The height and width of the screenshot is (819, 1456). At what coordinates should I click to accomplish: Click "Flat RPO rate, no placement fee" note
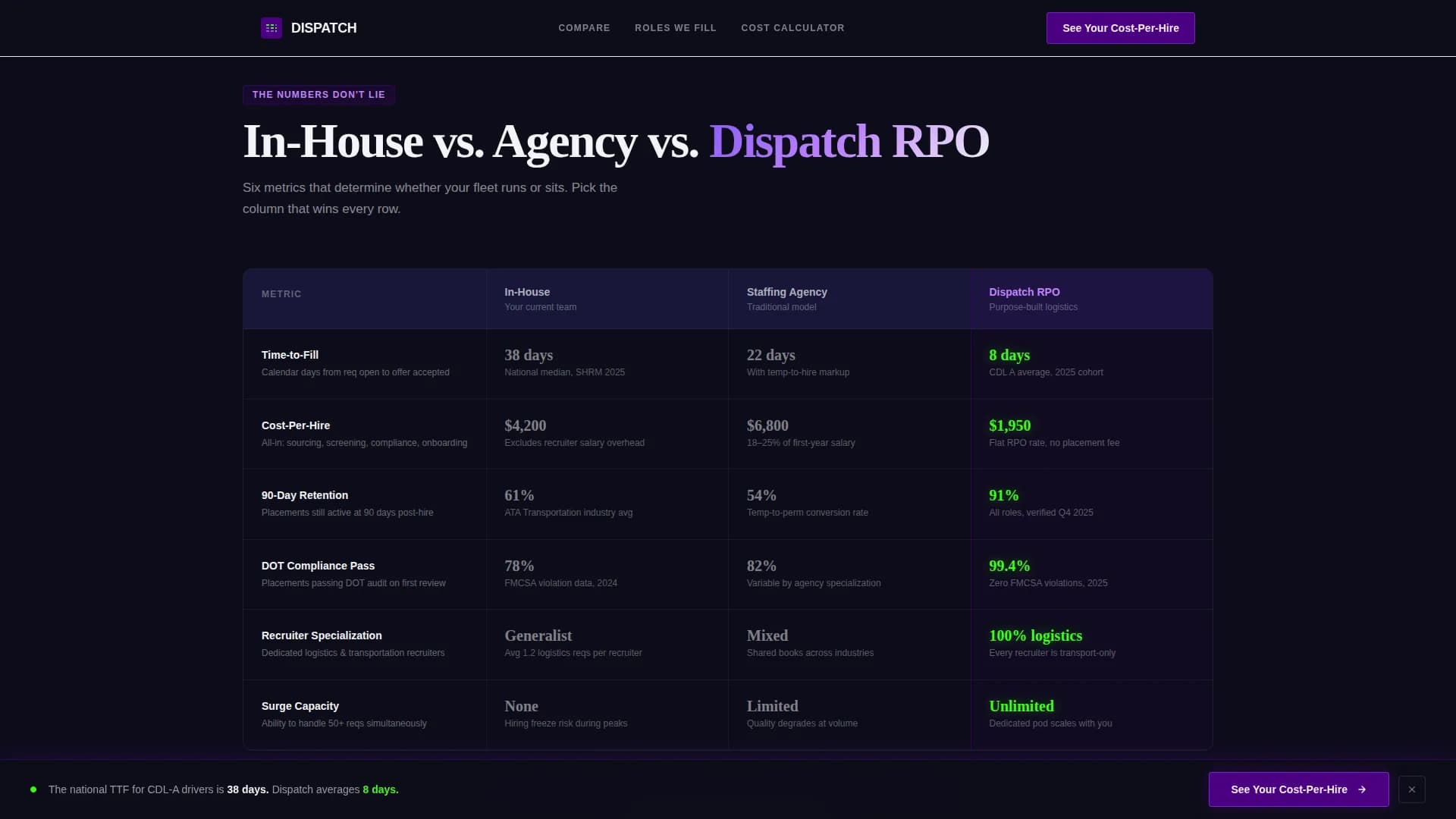coord(1053,443)
